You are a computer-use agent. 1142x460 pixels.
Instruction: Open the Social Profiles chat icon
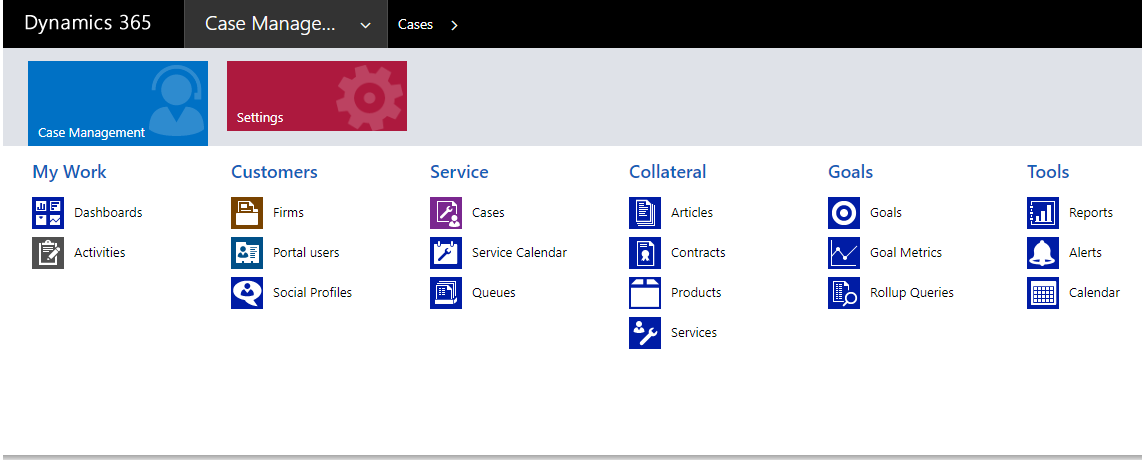(x=247, y=293)
